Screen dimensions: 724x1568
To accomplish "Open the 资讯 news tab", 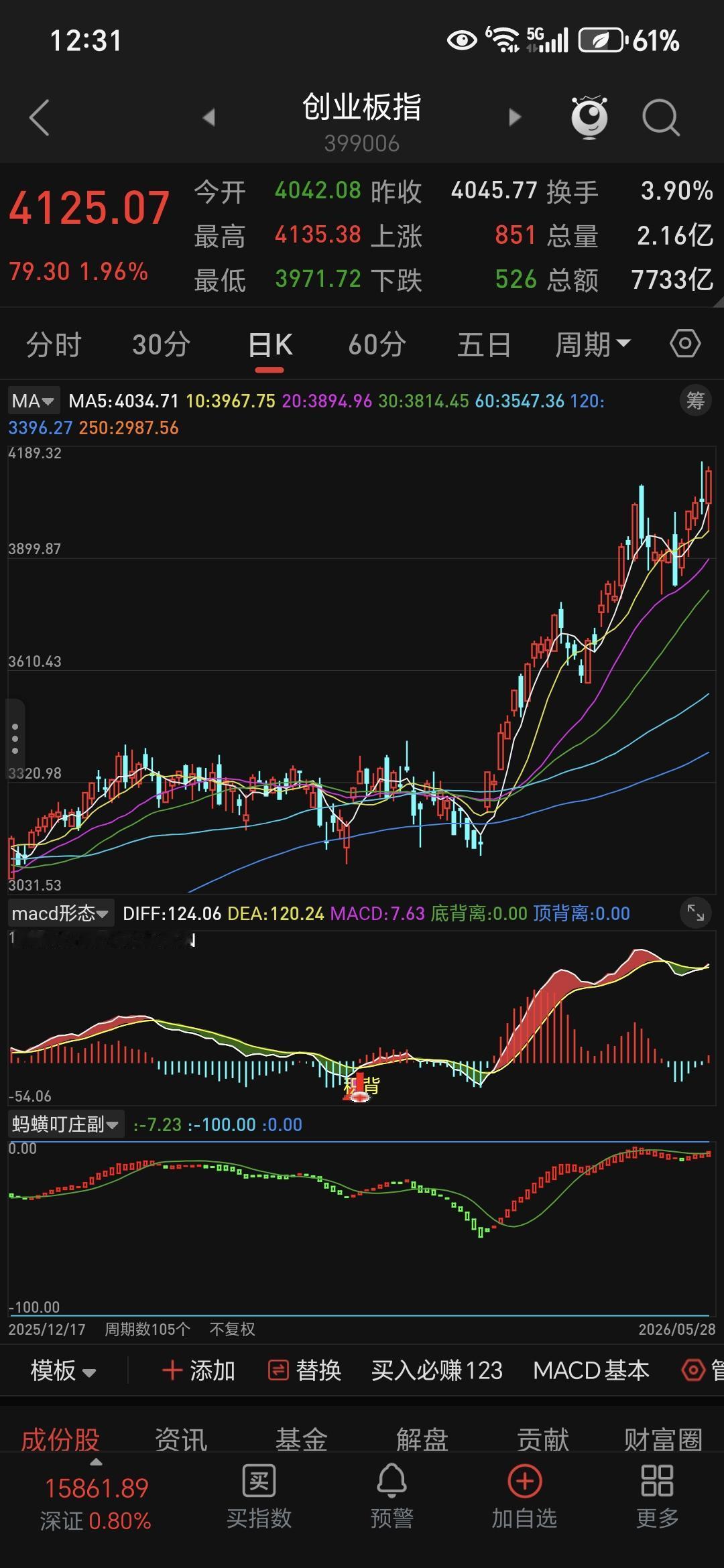I will pos(181,1439).
